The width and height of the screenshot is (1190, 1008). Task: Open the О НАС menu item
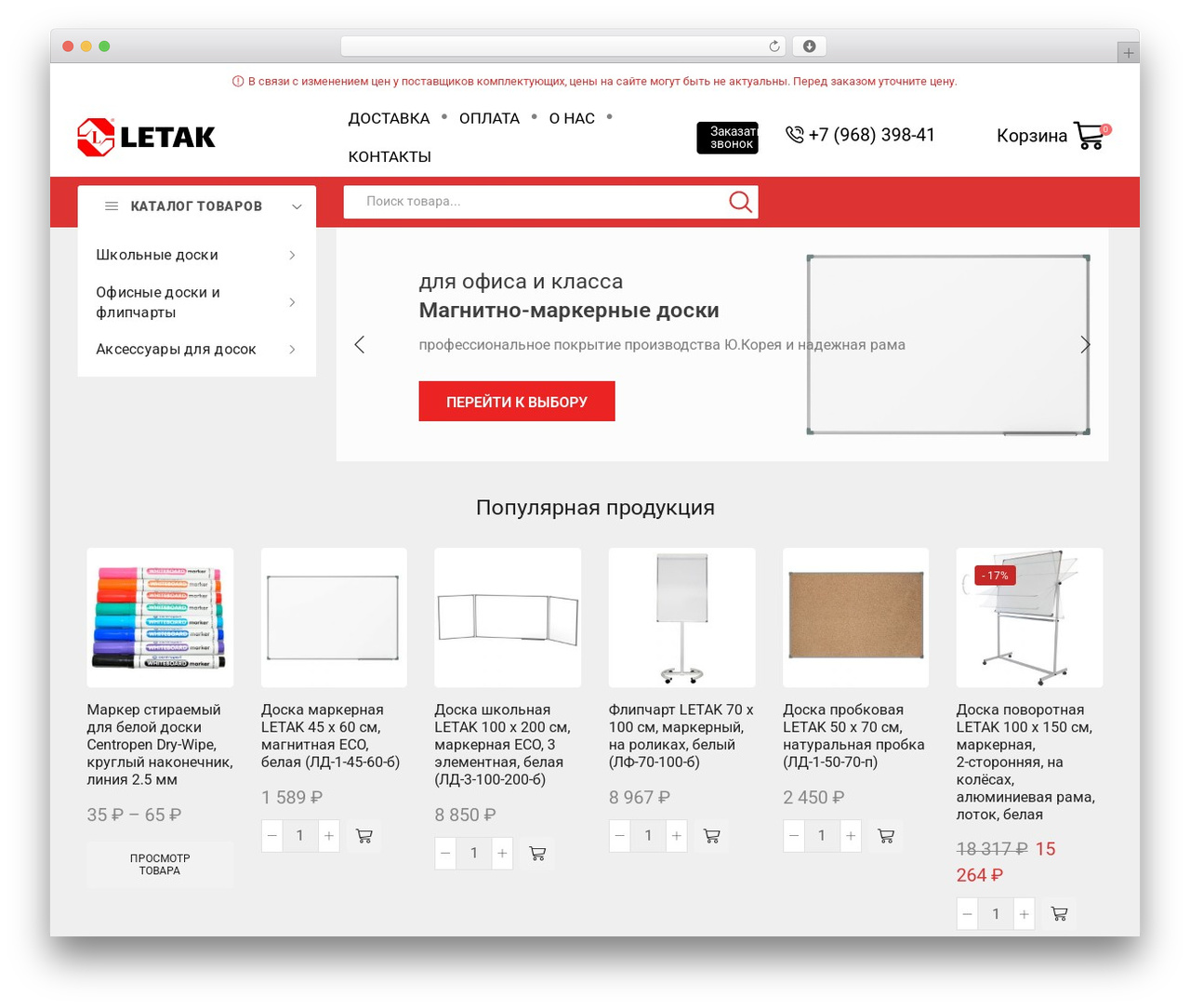click(x=572, y=119)
